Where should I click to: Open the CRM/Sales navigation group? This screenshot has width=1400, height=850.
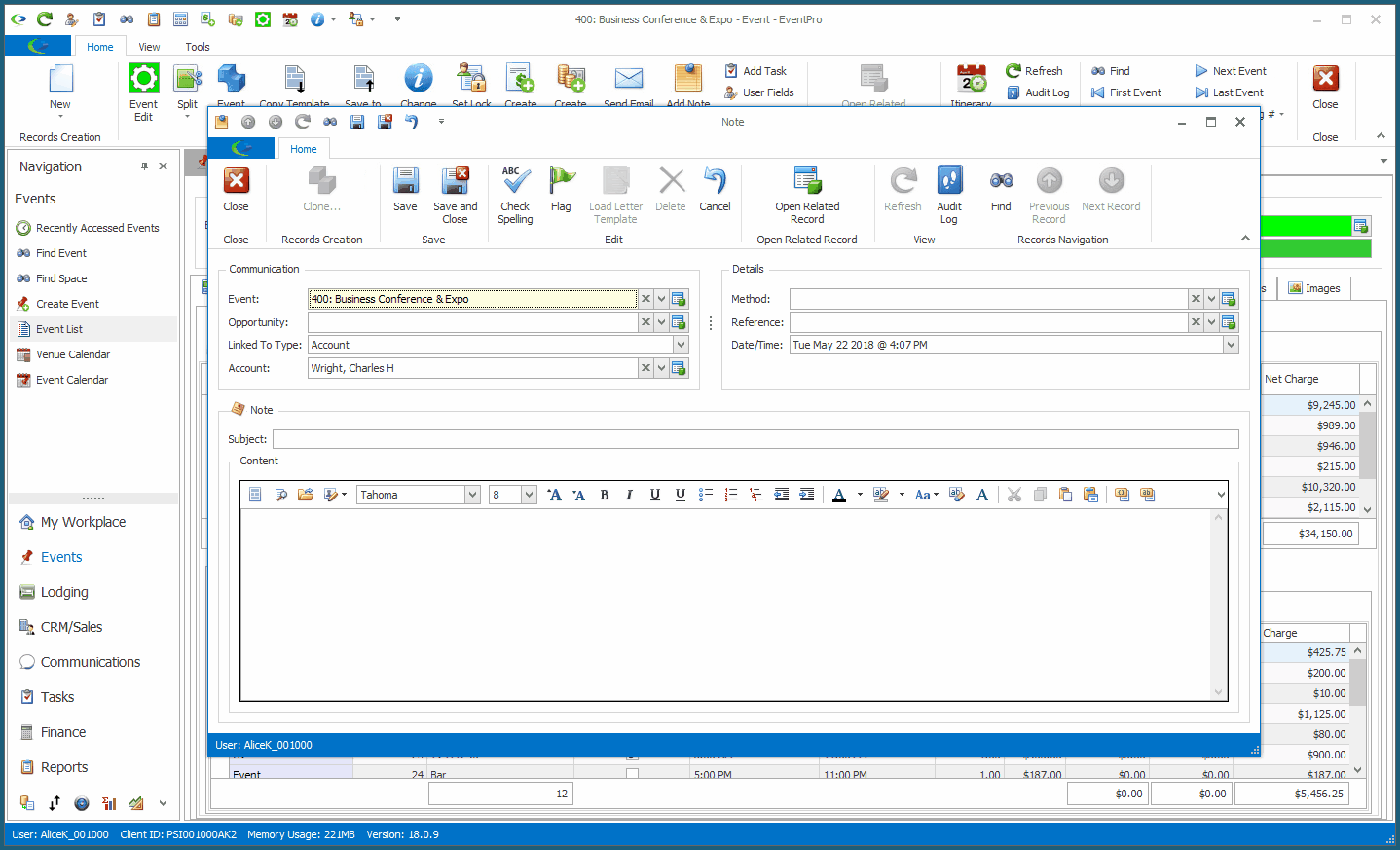[71, 627]
